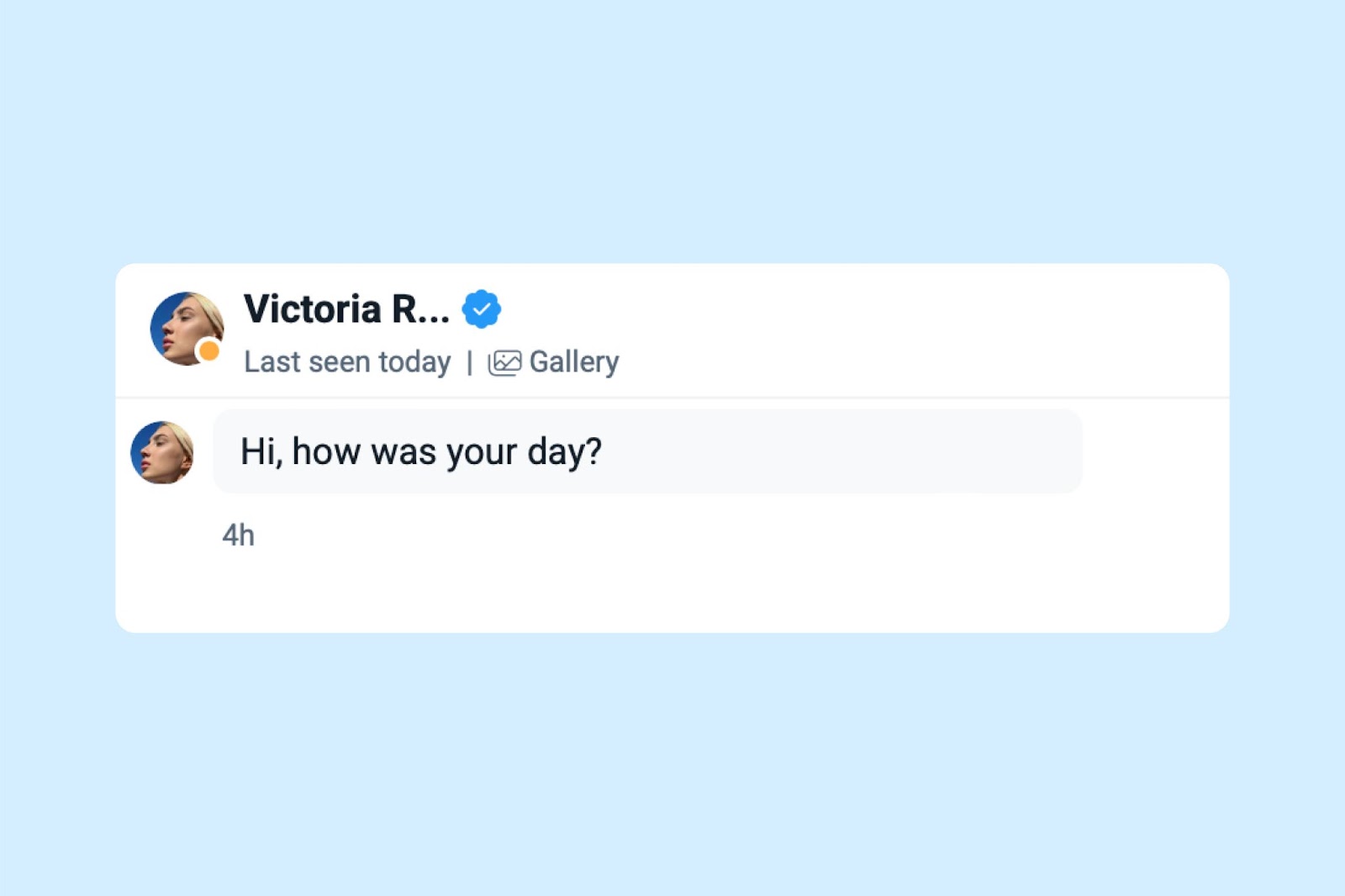The image size is (1345, 896).
Task: Click the word "day?" in the message
Action: point(564,453)
